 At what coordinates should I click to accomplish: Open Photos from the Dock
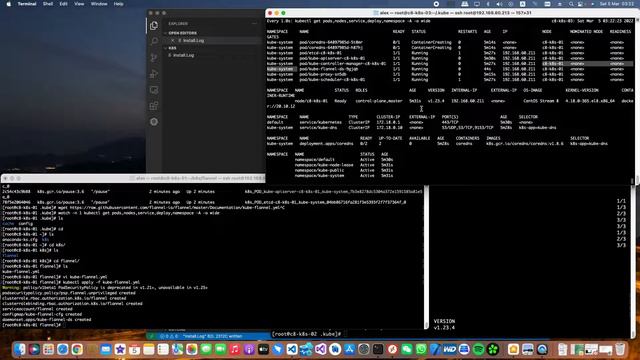(191, 349)
